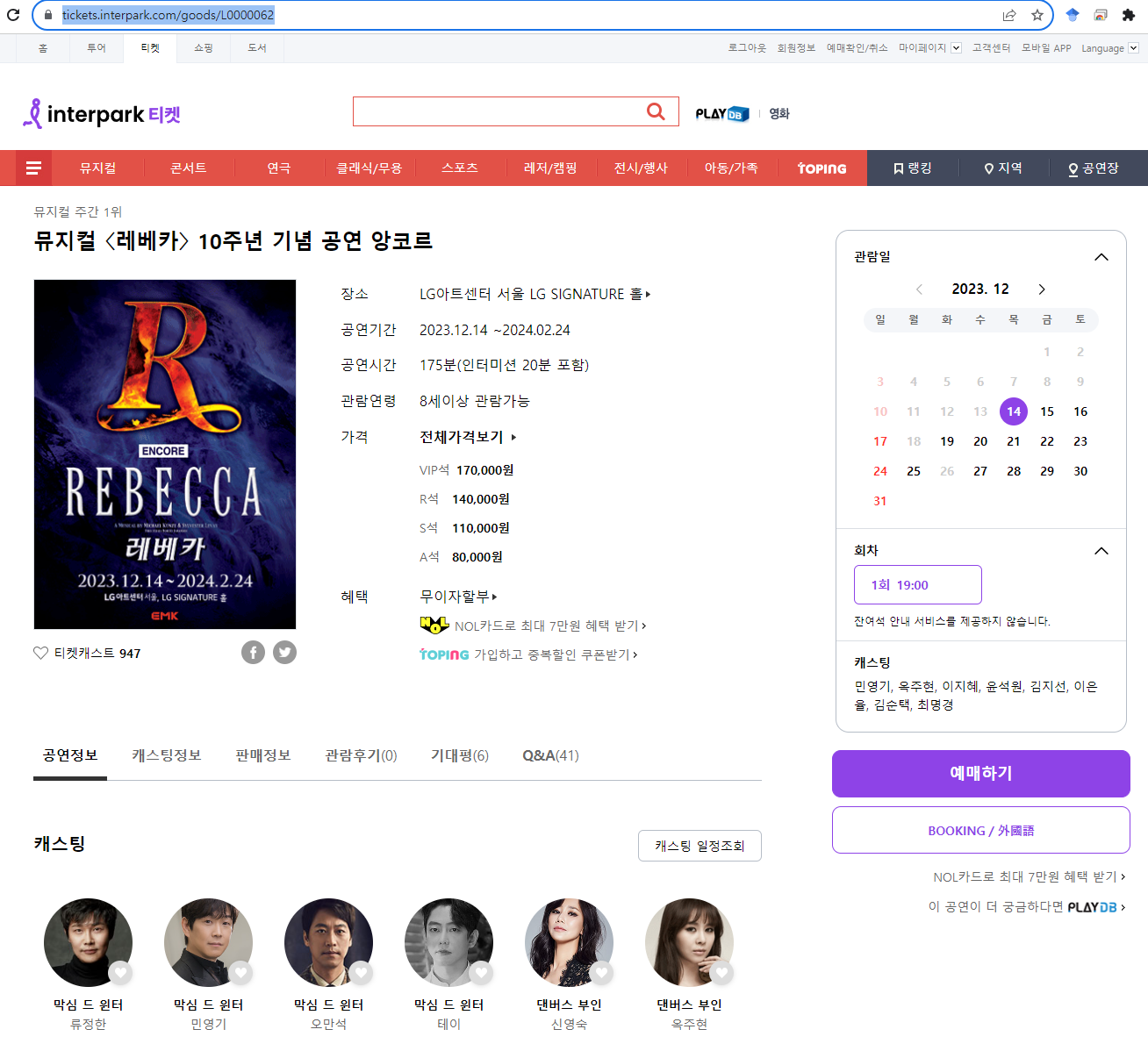Open 공연장 venue page
Viewport: 1148px width, 1051px height.
coord(1094,168)
